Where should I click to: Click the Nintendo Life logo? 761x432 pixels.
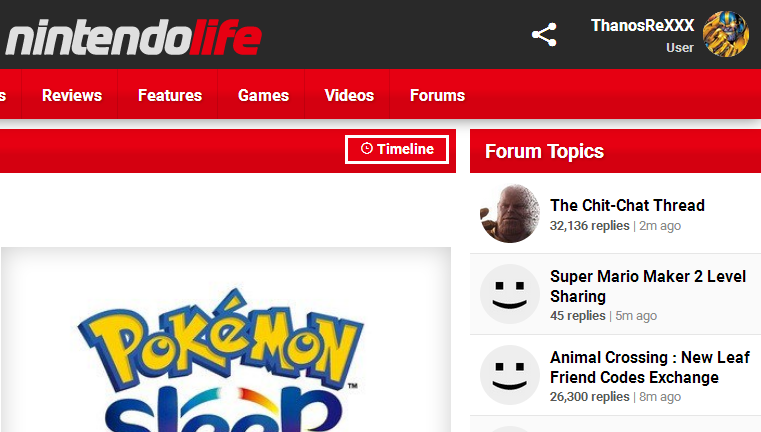coord(133,37)
